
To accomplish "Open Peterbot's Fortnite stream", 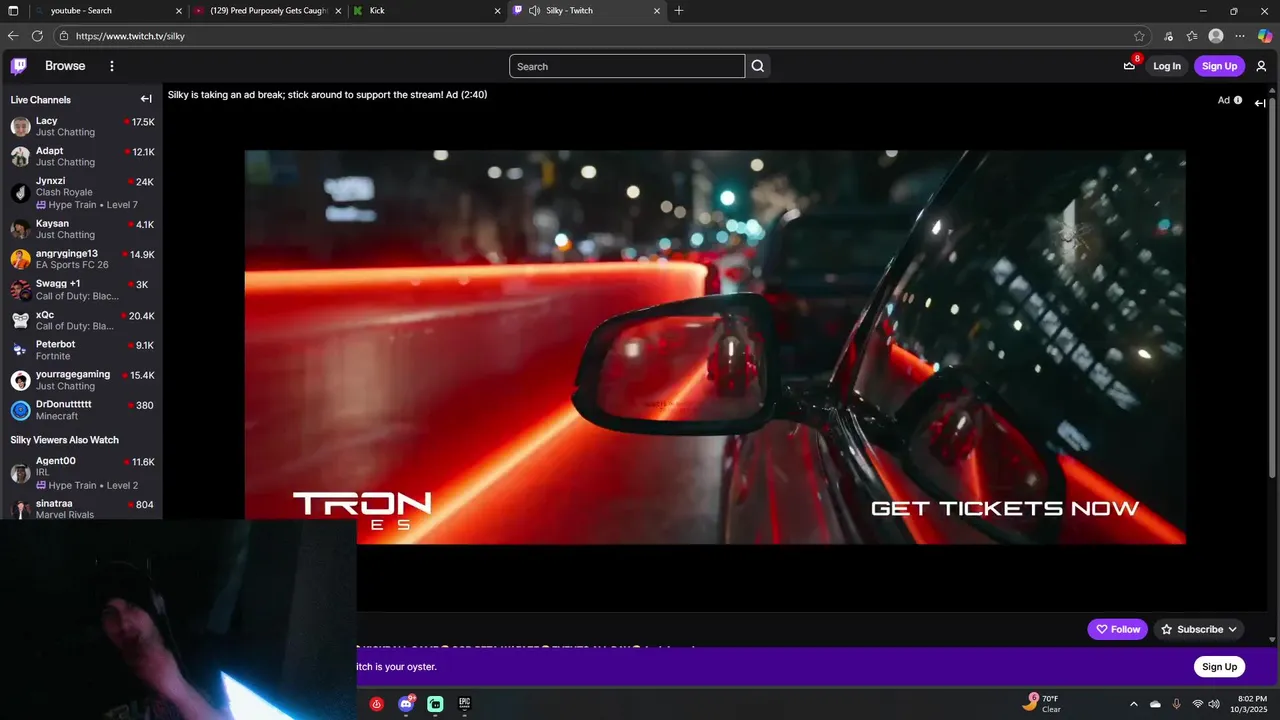I will tap(82, 350).
